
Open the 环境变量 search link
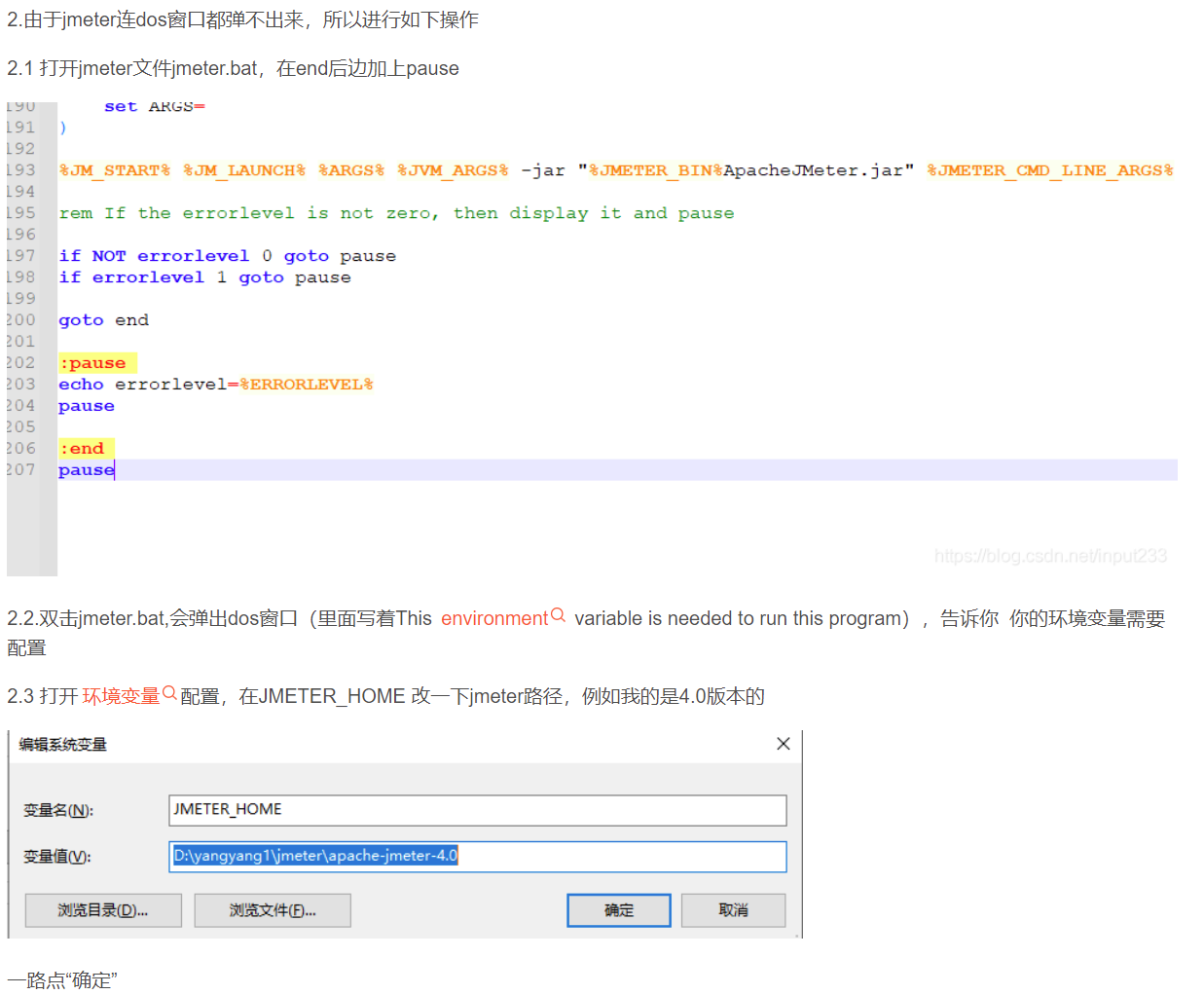[121, 696]
